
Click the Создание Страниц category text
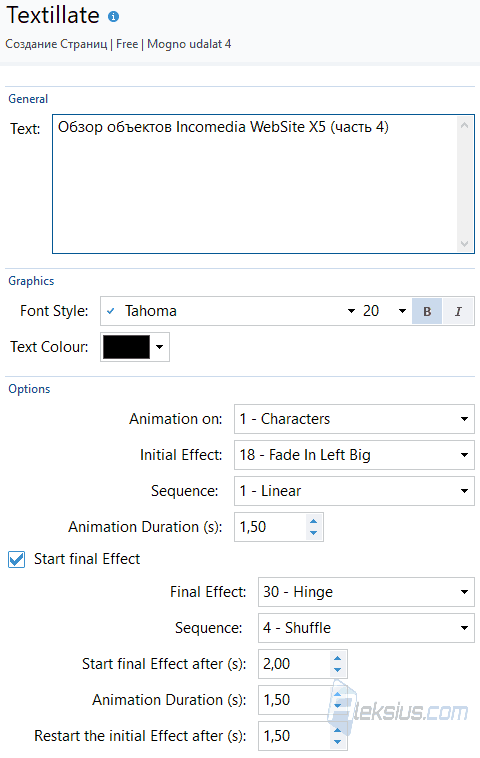56,44
